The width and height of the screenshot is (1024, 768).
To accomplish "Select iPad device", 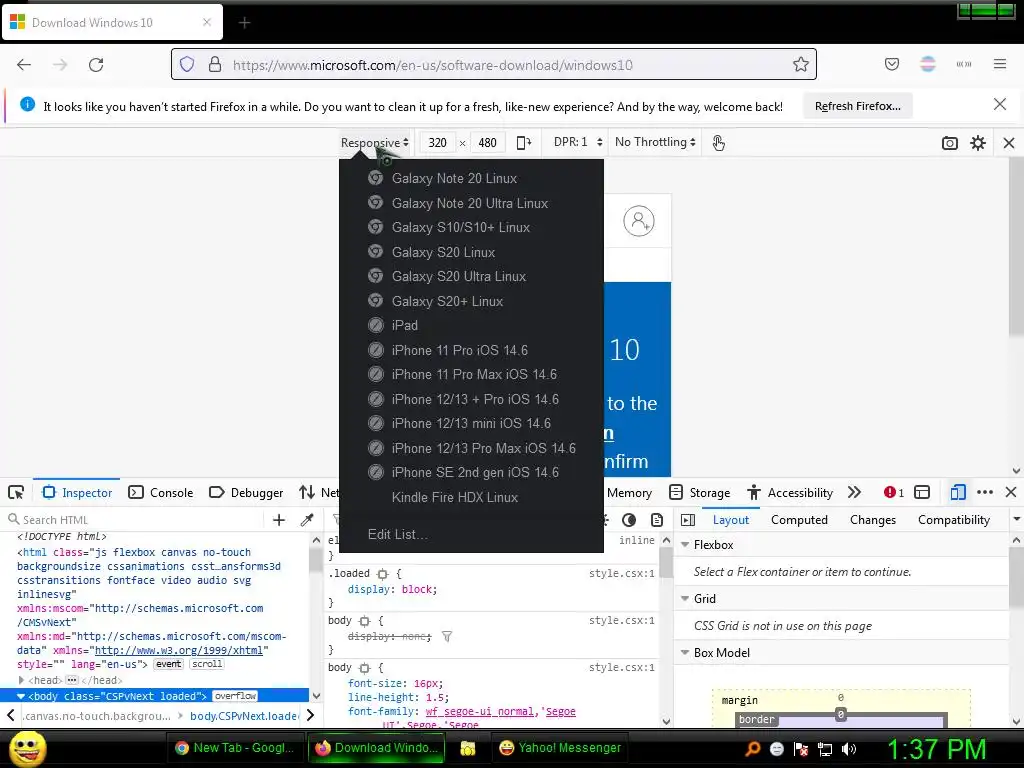I will 471,325.
